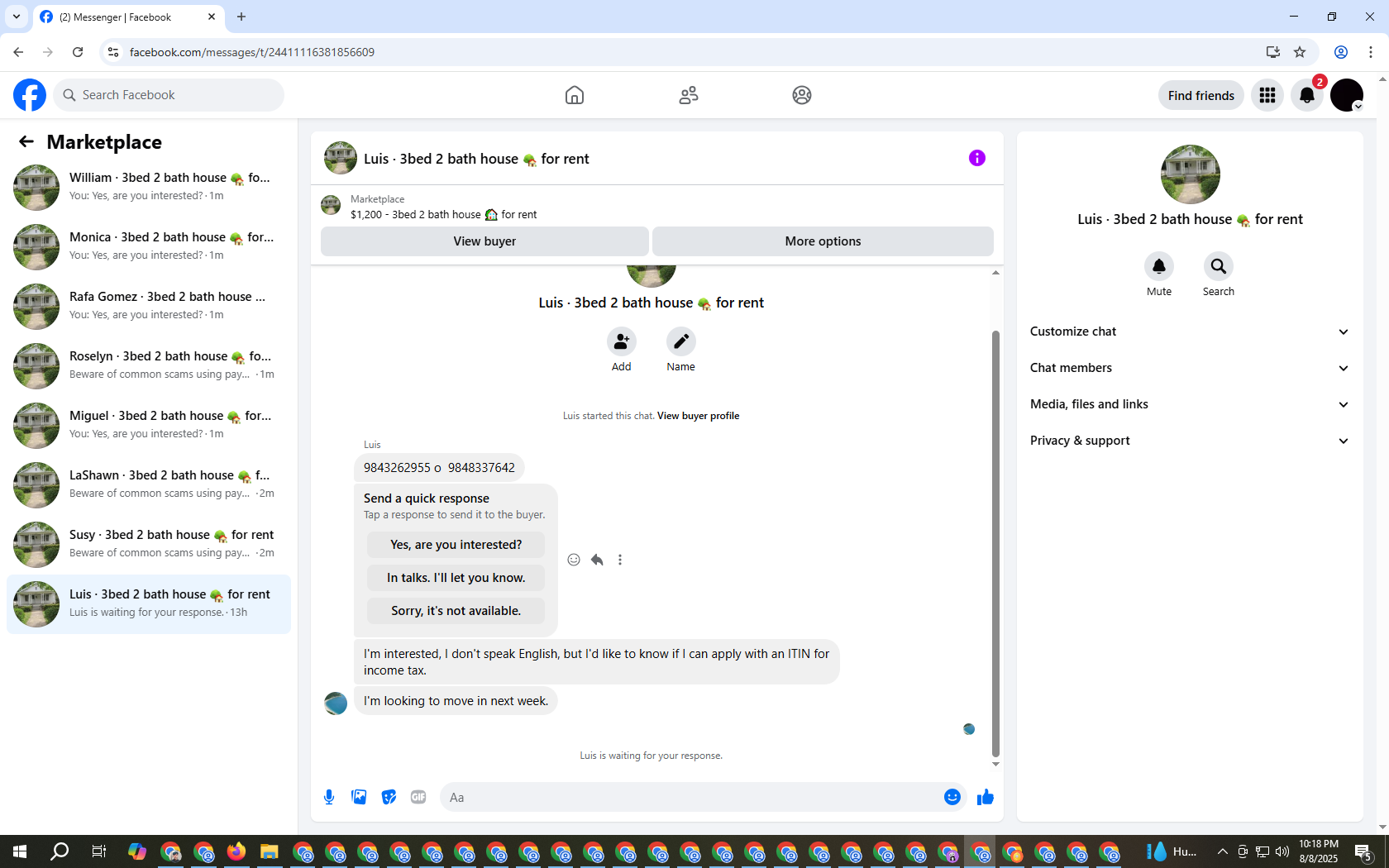This screenshot has height=868, width=1389.
Task: Send 'In talks. I'll let you know.' response
Action: 456,578
